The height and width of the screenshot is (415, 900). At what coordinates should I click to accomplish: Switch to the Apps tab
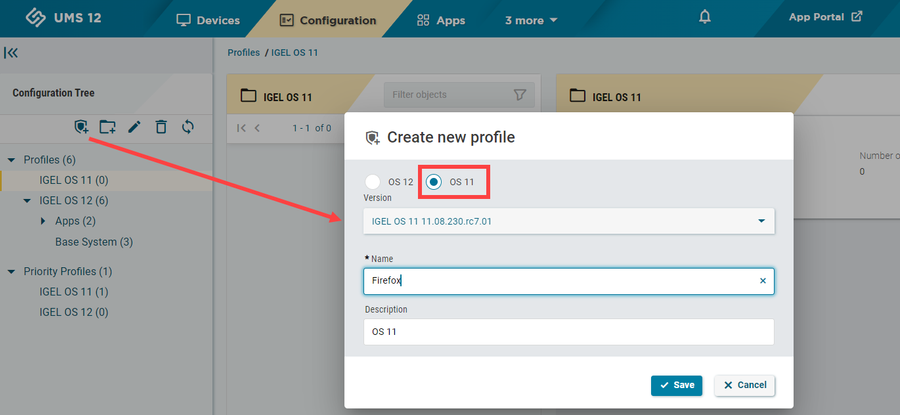441,20
